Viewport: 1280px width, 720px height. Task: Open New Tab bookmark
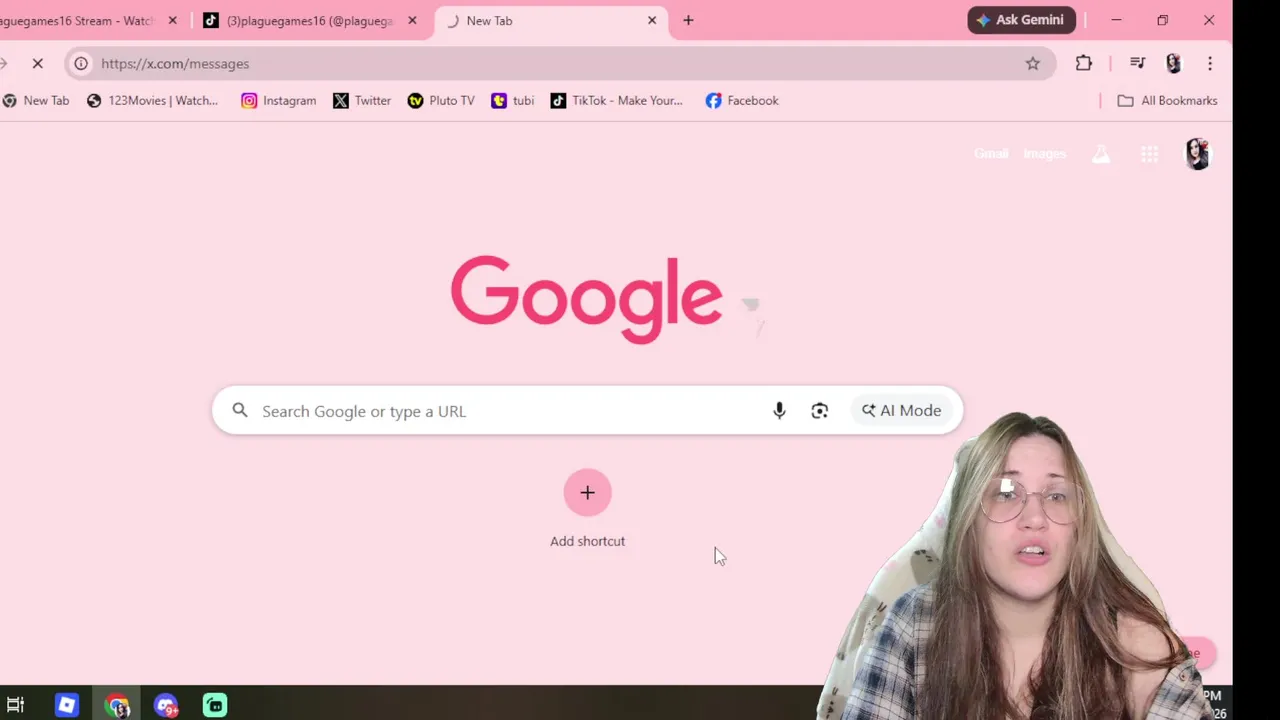[x=36, y=100]
